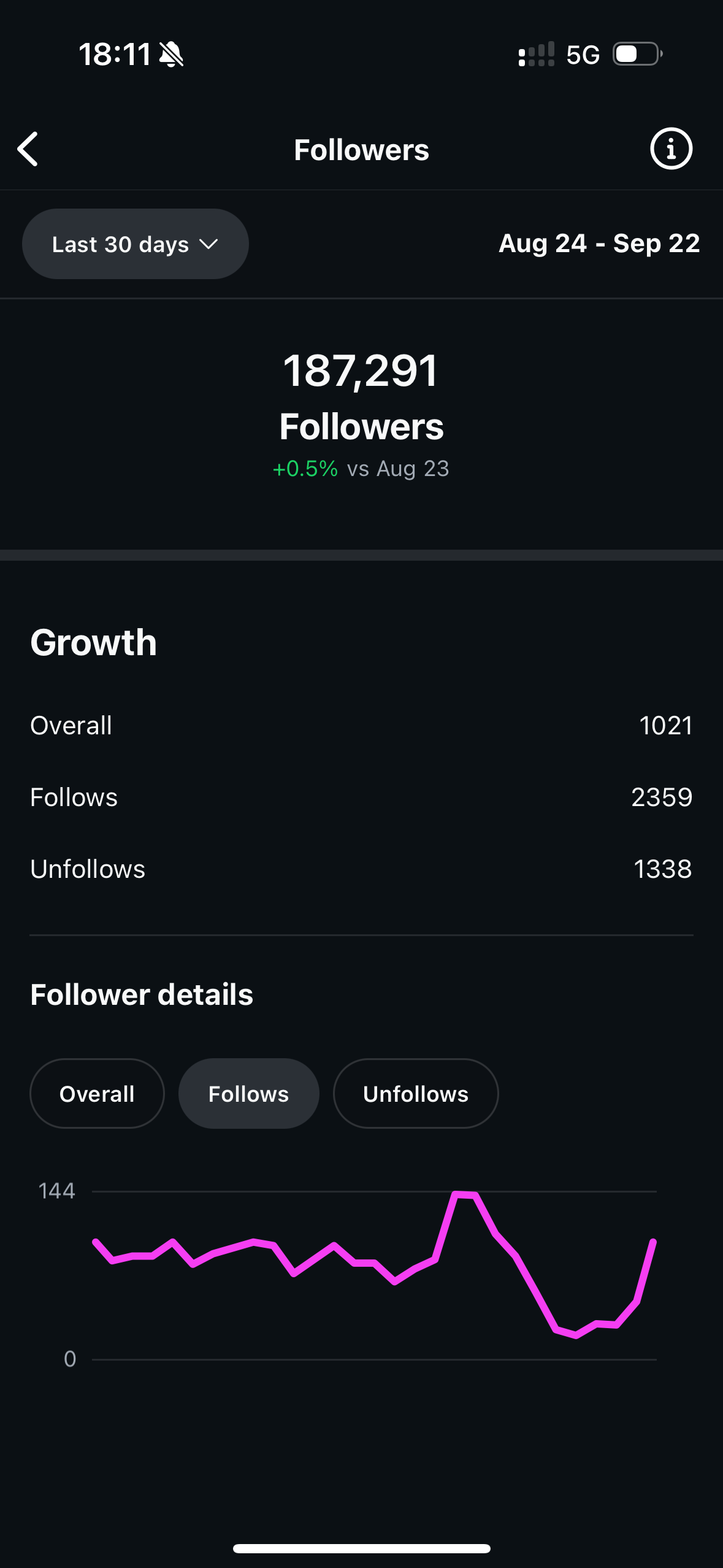Tap the back arrow icon

pos(28,149)
